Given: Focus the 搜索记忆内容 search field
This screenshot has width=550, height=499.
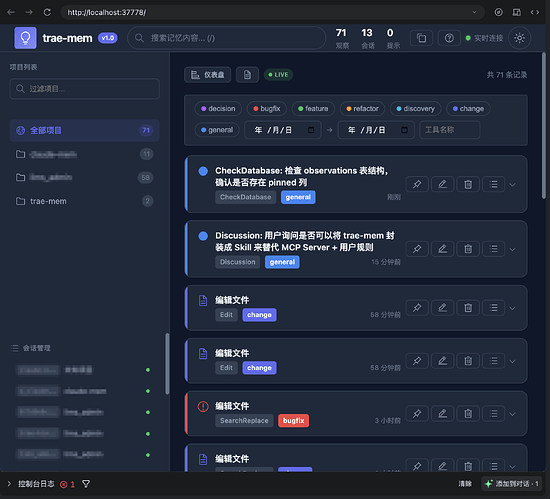Looking at the screenshot, I should 227,38.
